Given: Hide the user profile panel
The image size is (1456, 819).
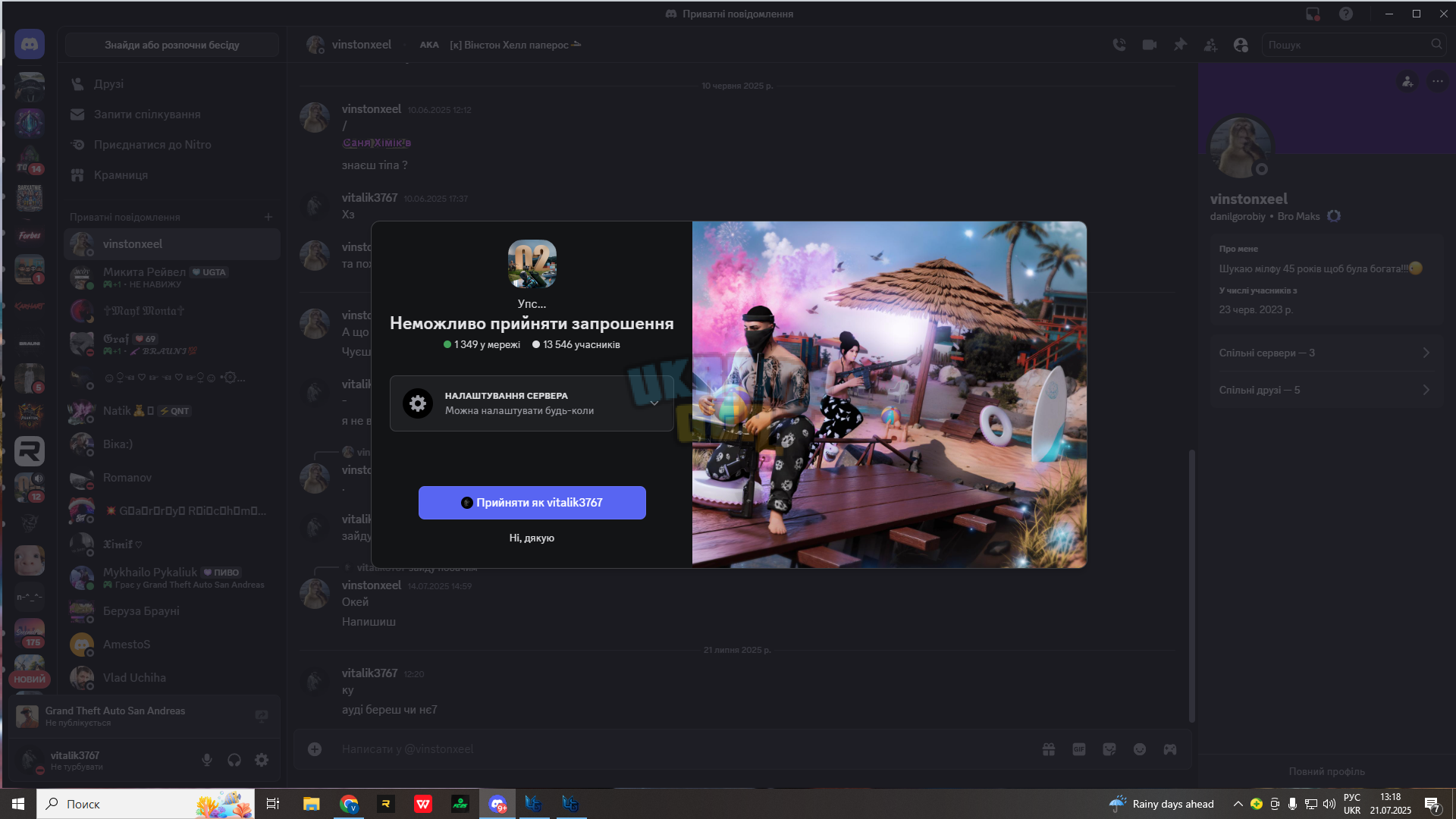Looking at the screenshot, I should tap(1241, 45).
